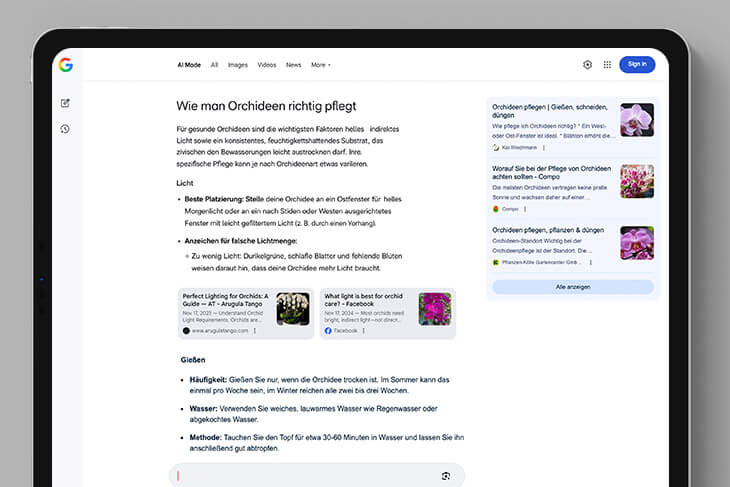Click the 'Beste Platzierung:' bullet label
Image resolution: width=730 pixels, height=487 pixels.
214,199
